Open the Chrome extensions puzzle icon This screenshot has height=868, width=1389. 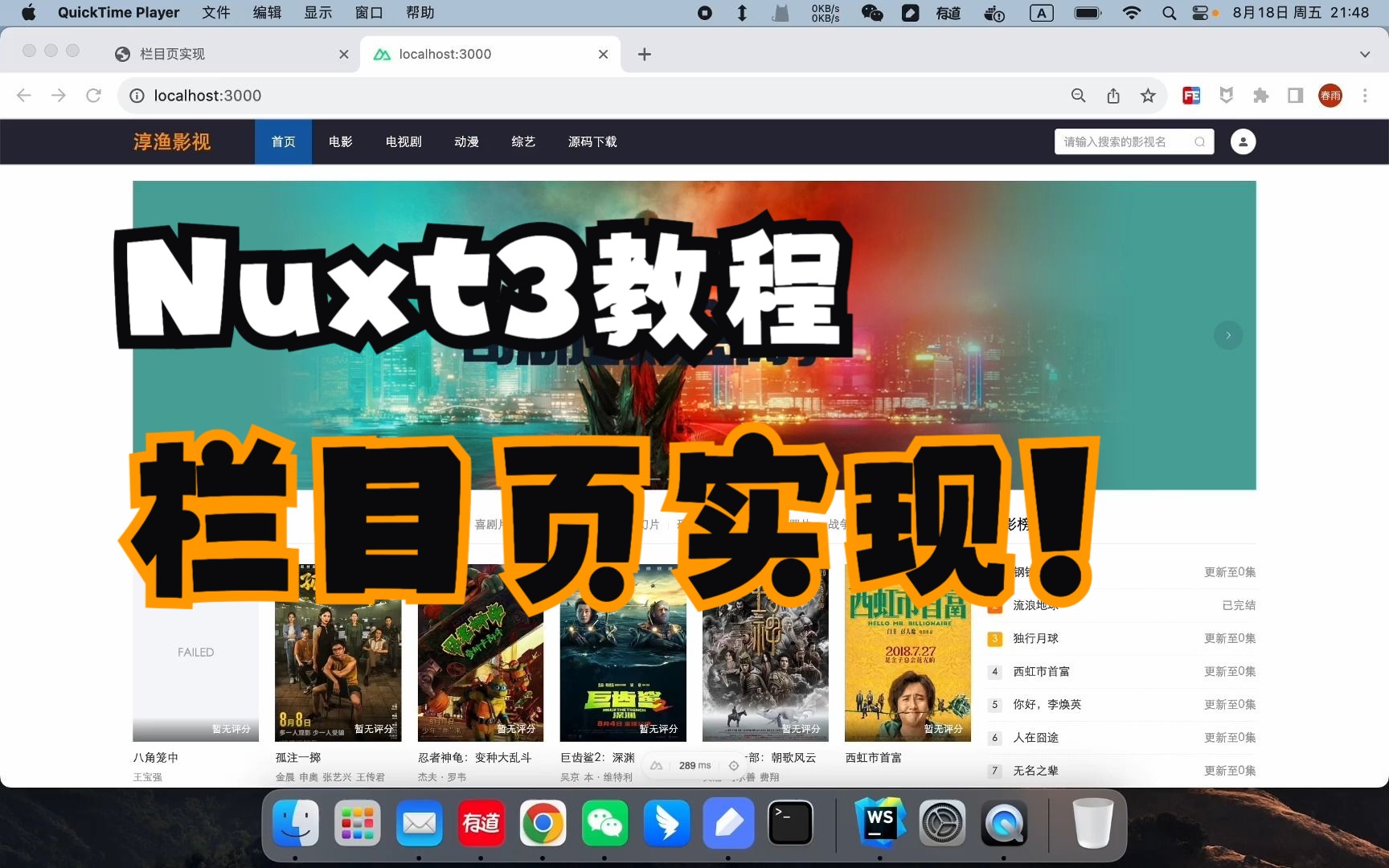pos(1260,96)
